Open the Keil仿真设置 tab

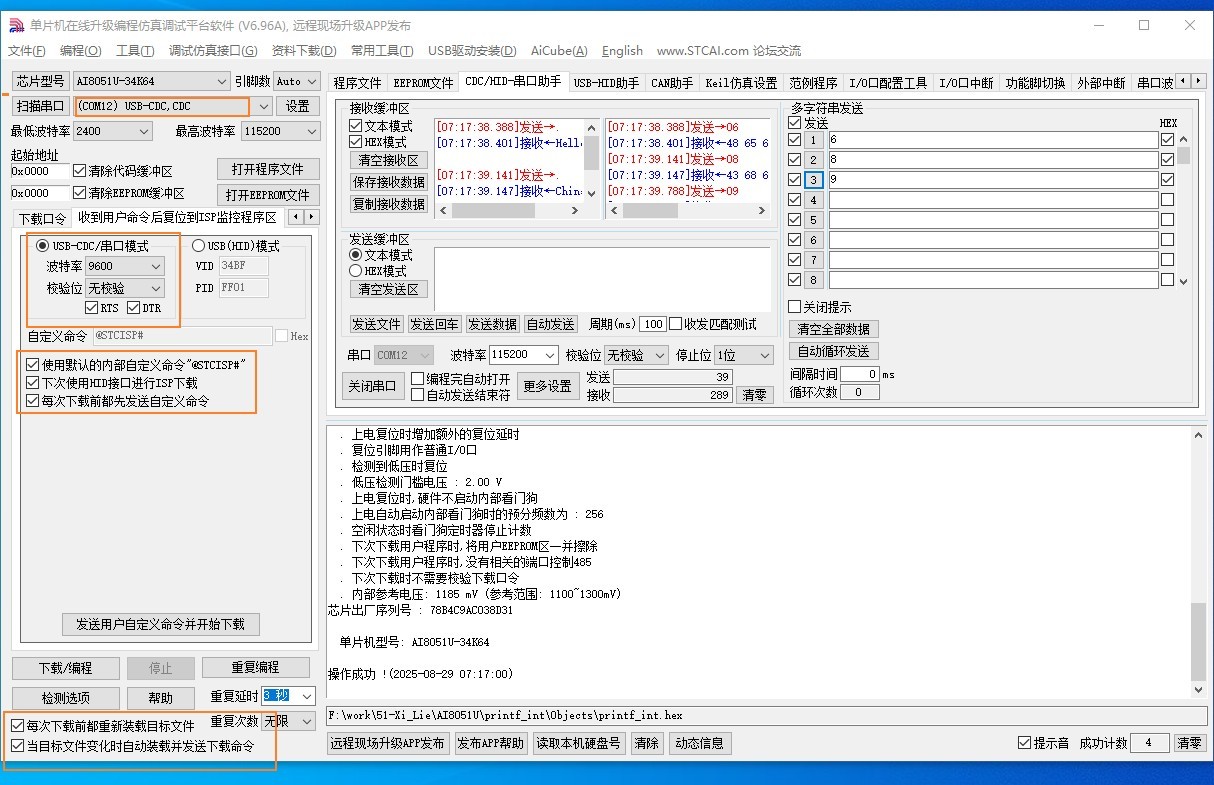pyautogui.click(x=741, y=83)
